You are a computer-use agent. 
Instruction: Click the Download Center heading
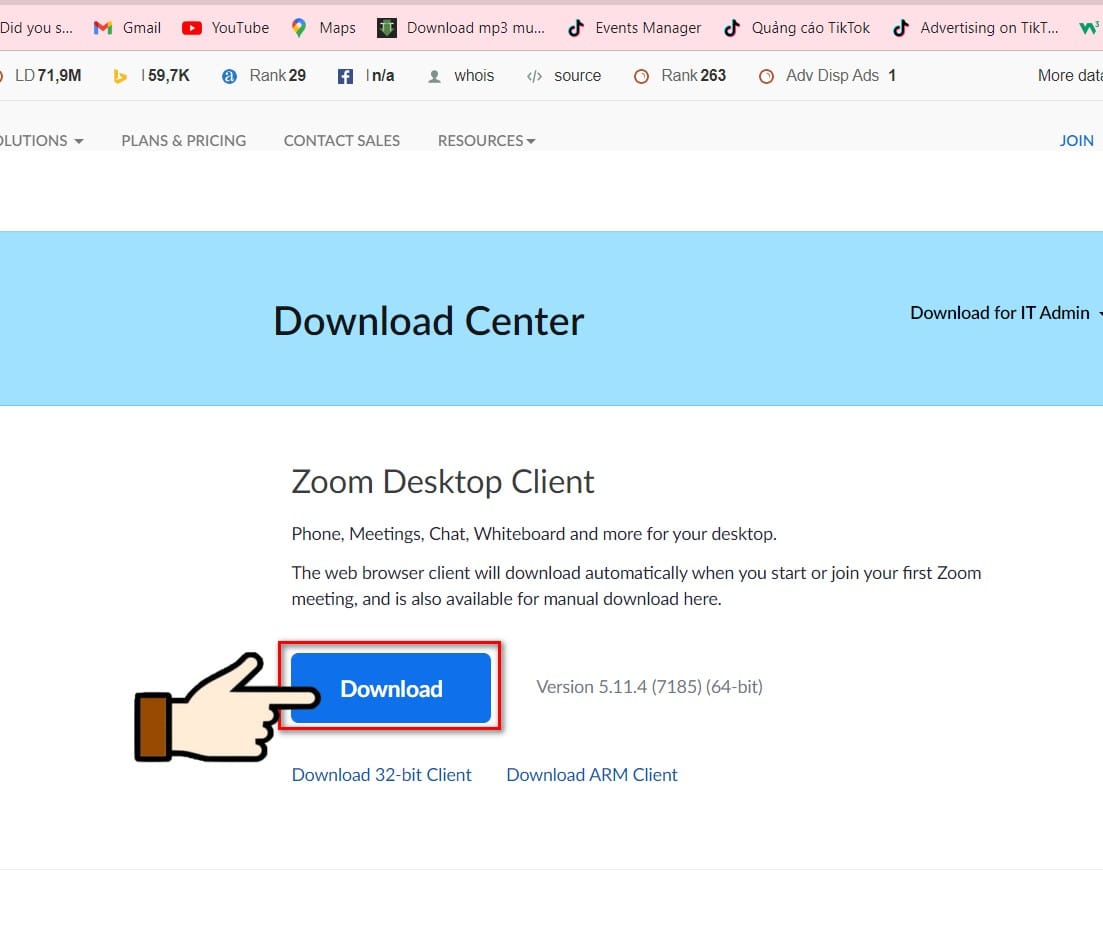(428, 321)
